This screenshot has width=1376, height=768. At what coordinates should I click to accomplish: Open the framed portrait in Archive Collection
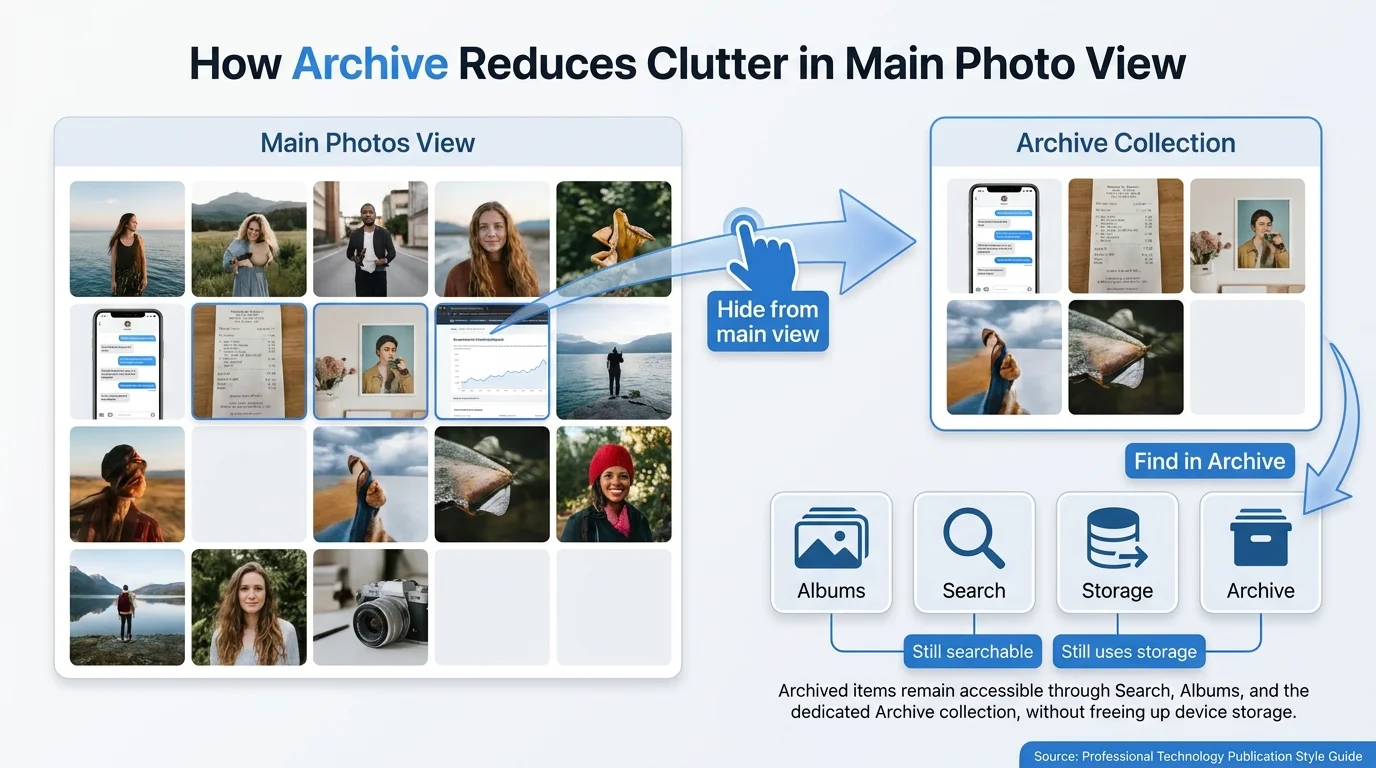1247,236
